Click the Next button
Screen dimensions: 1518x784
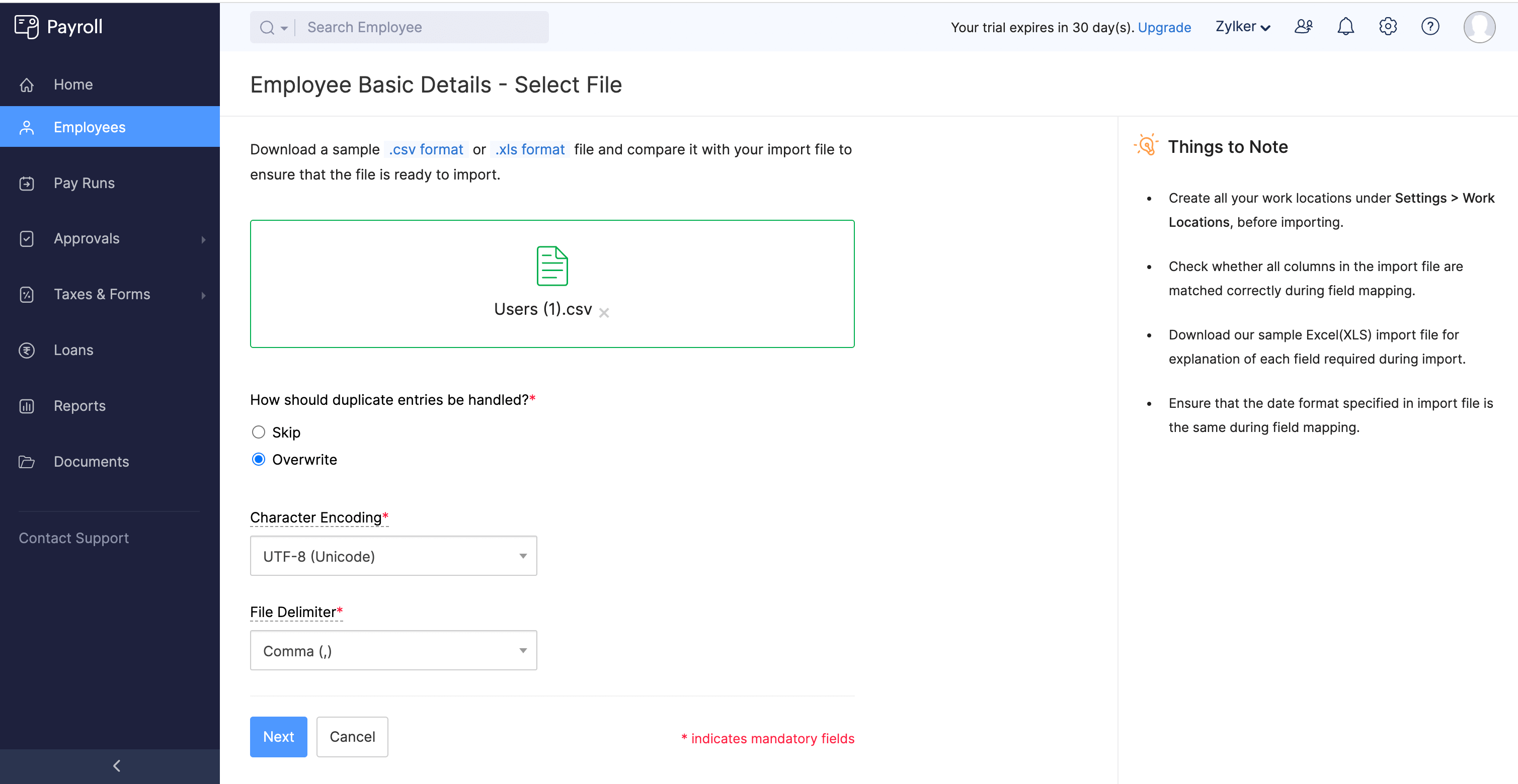coord(278,736)
